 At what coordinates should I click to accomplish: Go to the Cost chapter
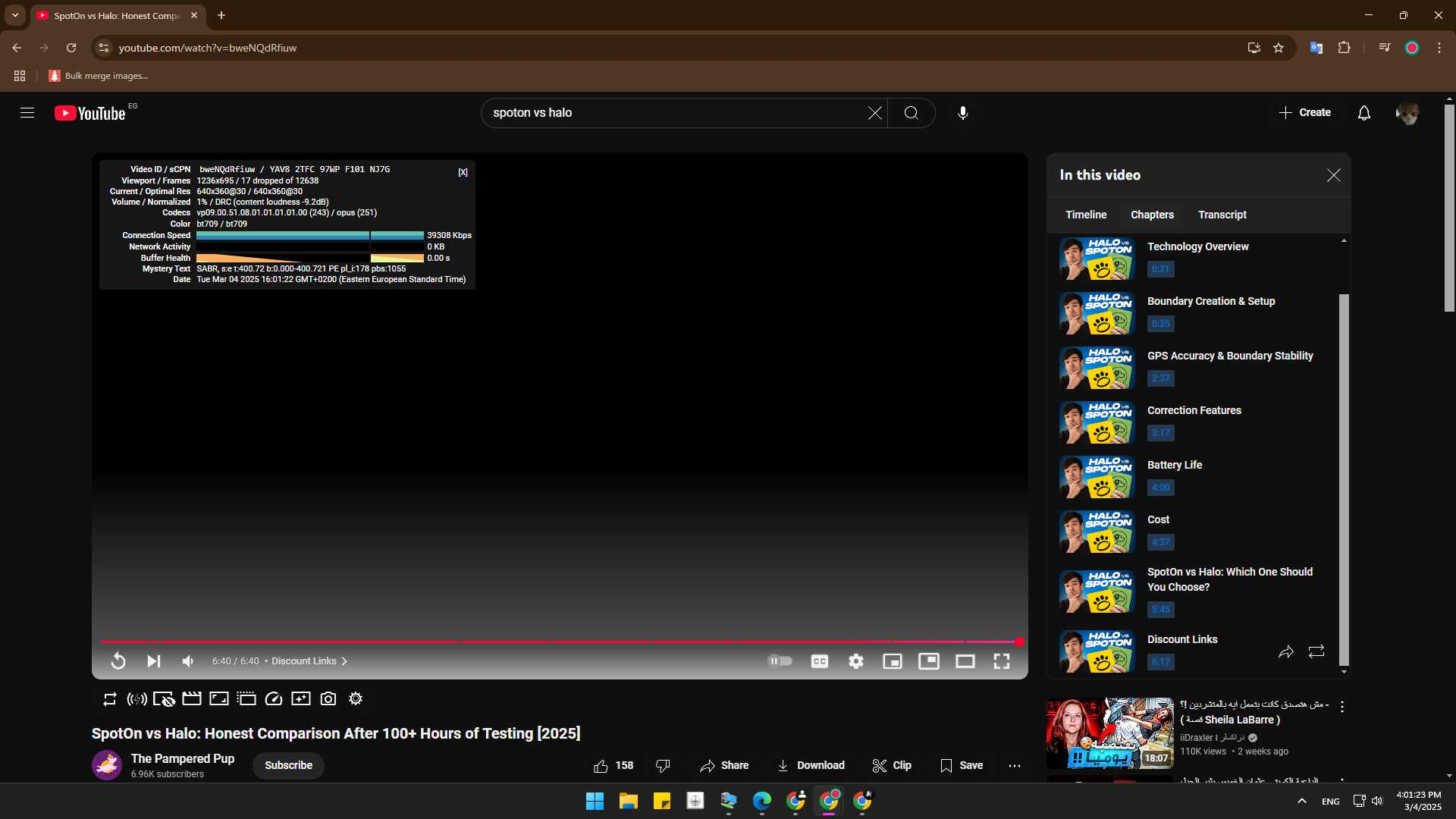click(1194, 531)
